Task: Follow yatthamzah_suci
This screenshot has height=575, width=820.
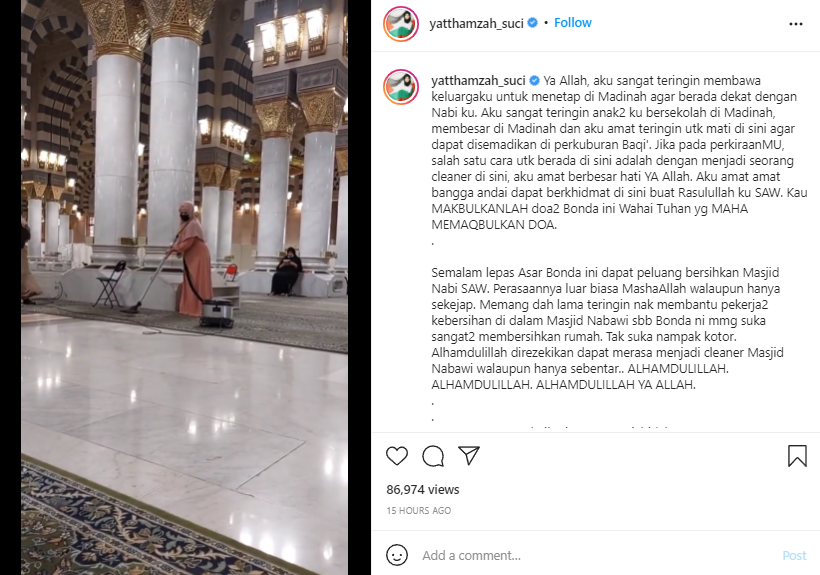Action: 573,23
